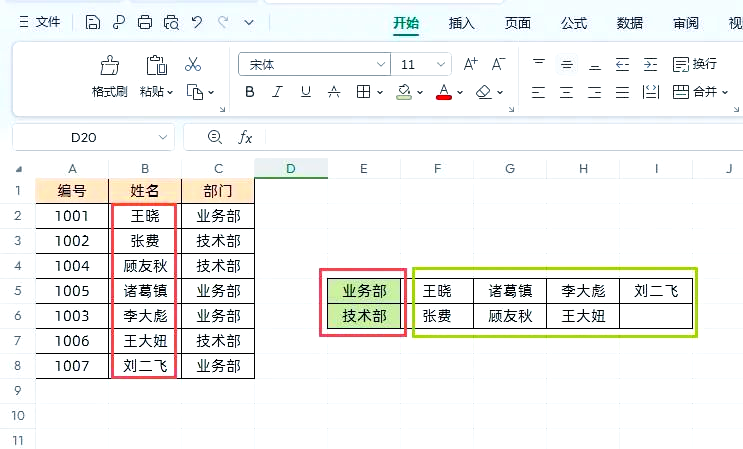The height and width of the screenshot is (449, 743).
Task: Click cell containing 诸葛镇 in column B
Action: coord(145,291)
